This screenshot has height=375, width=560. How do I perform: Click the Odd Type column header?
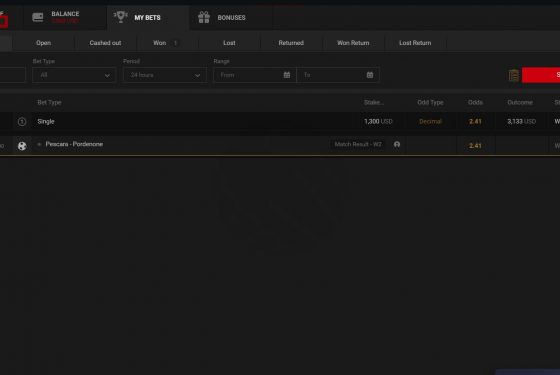430,102
